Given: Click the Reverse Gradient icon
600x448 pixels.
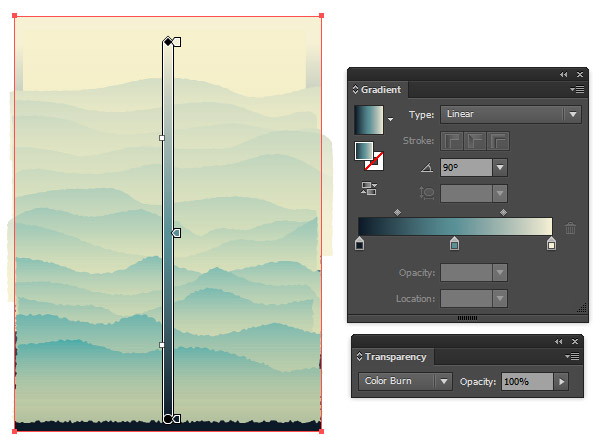Looking at the screenshot, I should pos(369,189).
